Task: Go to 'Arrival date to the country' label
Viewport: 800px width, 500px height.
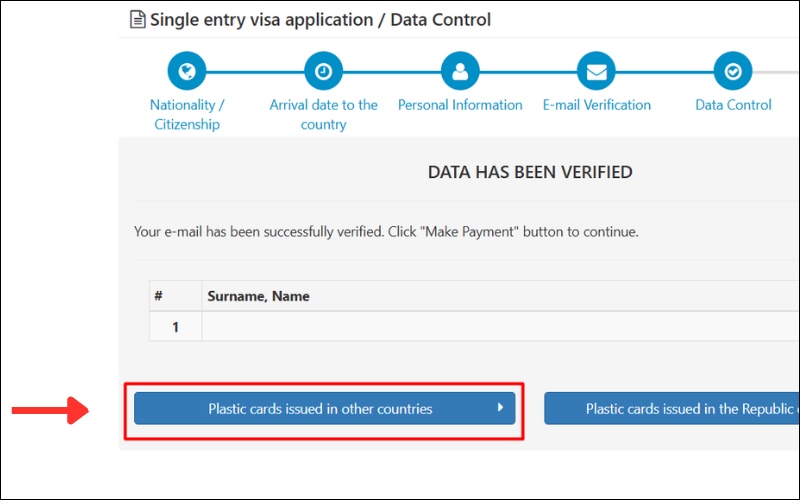Action: [323, 114]
